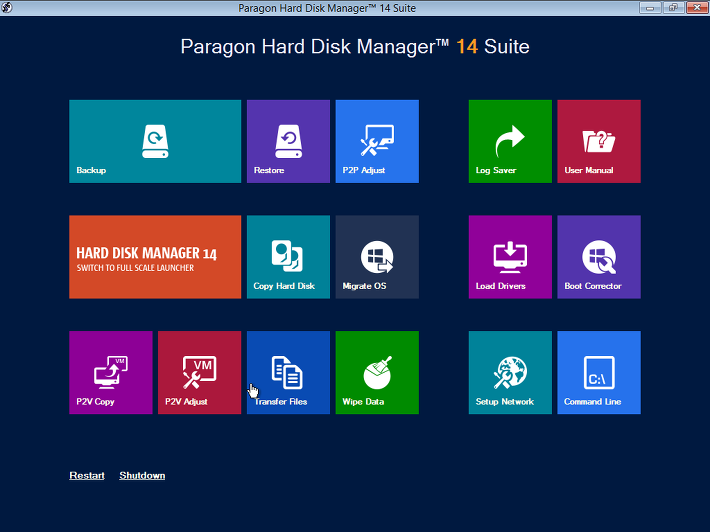Launch the Command Line tile
Image resolution: width=710 pixels, height=532 pixels.
pyautogui.click(x=599, y=372)
